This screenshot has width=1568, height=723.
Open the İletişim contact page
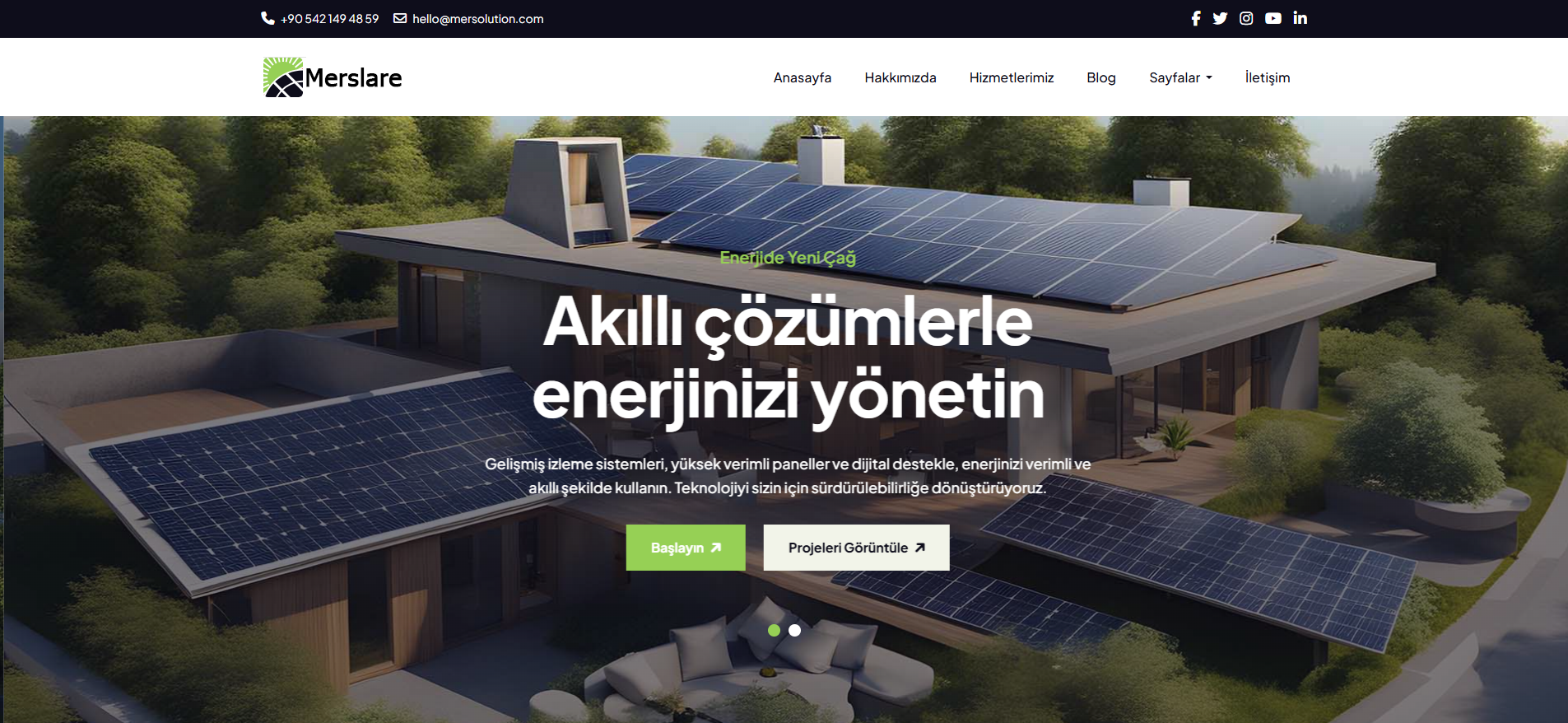[x=1268, y=77]
